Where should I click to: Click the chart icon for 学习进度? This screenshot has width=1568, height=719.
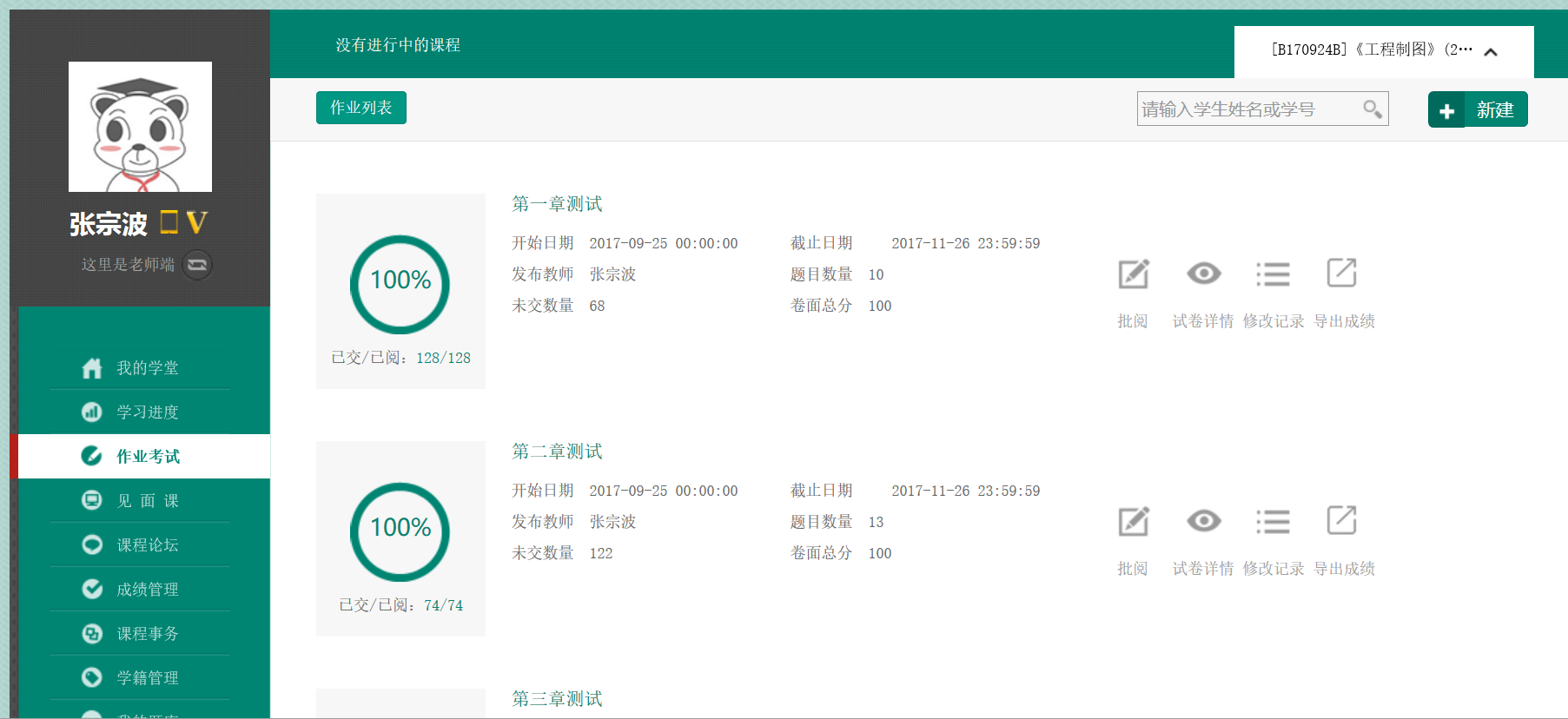coord(92,412)
